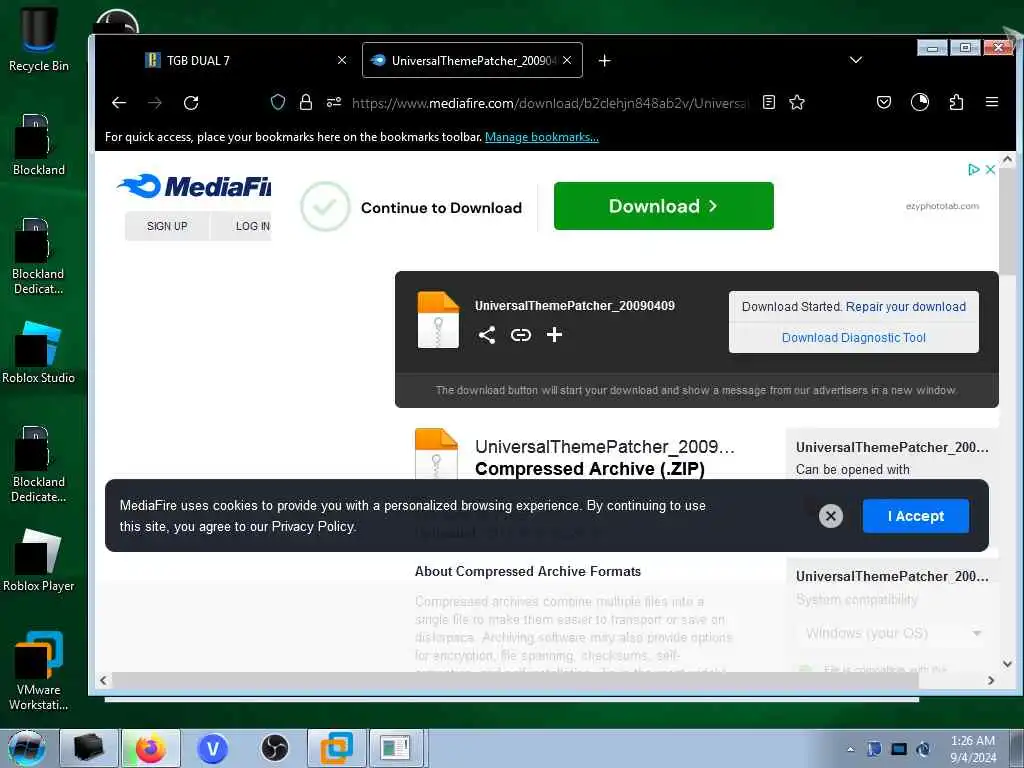Click the SIGN UP button

167,226
